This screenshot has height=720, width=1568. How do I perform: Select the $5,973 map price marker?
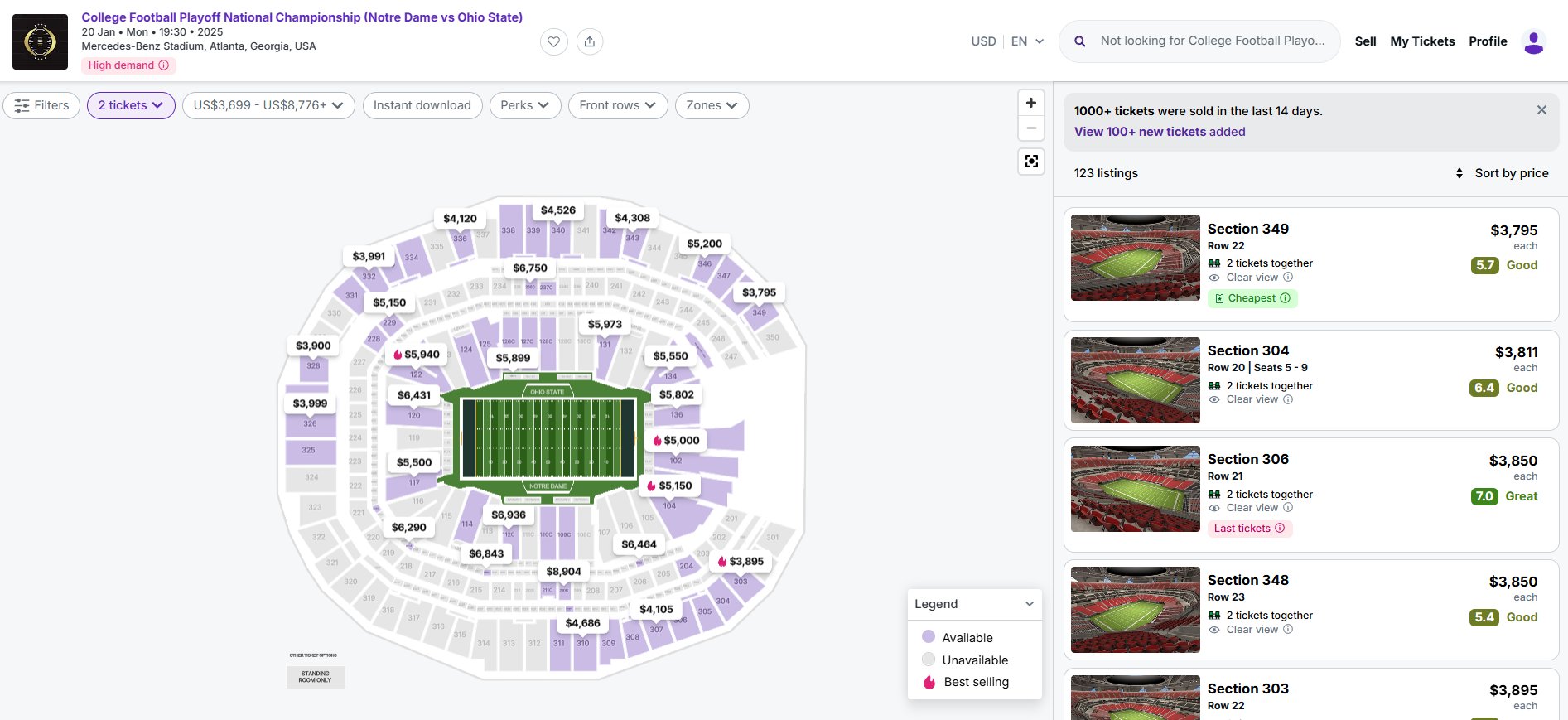605,325
